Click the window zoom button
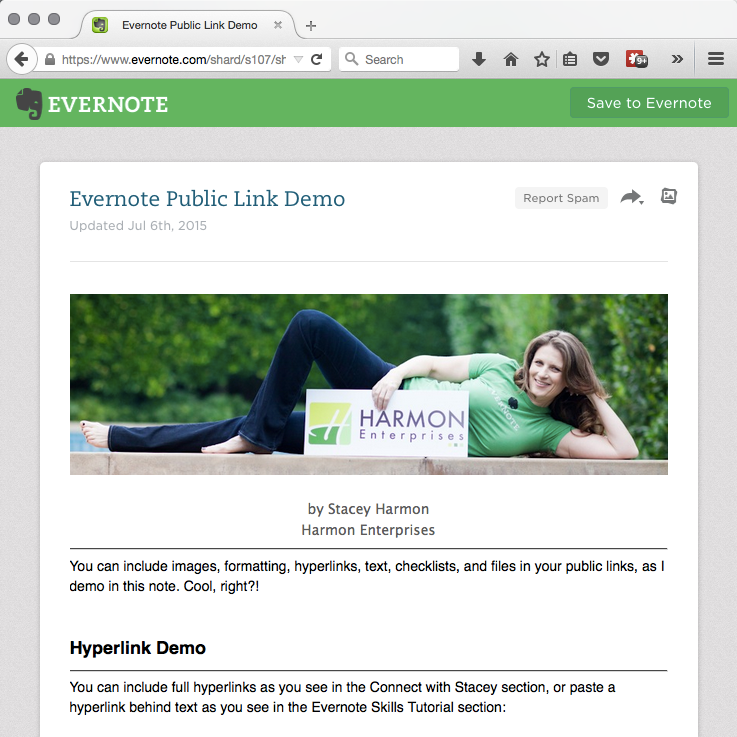The width and height of the screenshot is (737, 737). tap(54, 19)
